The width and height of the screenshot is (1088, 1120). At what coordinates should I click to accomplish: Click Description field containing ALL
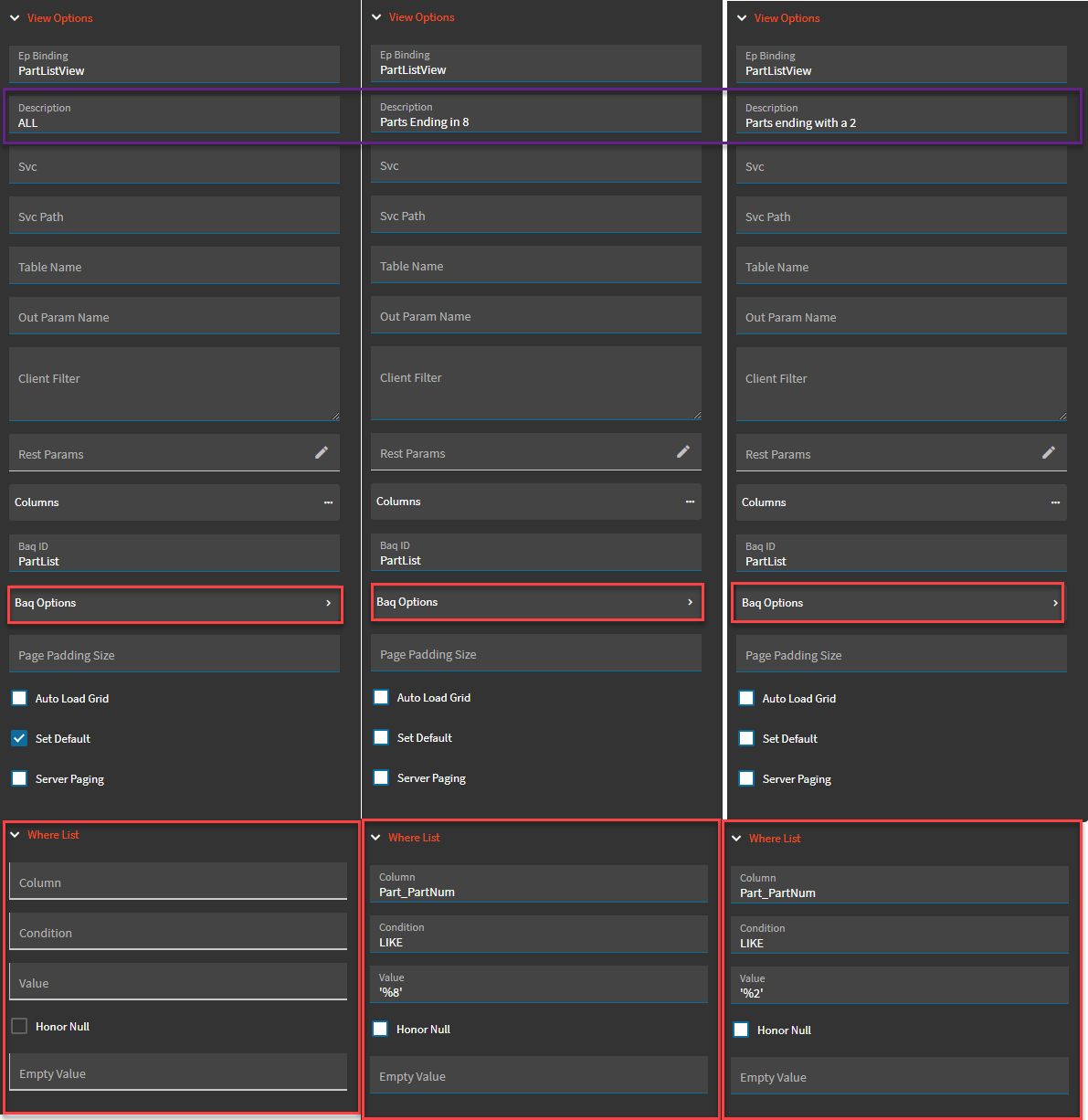click(174, 115)
